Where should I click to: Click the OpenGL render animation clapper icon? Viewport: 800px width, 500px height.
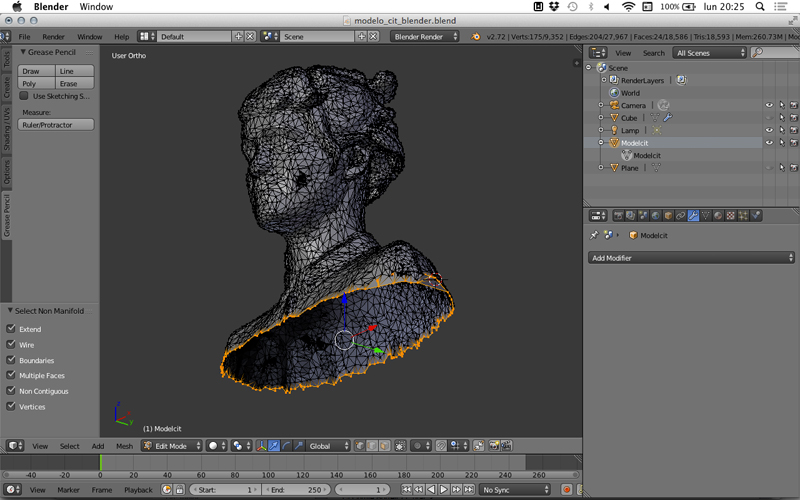click(x=506, y=446)
